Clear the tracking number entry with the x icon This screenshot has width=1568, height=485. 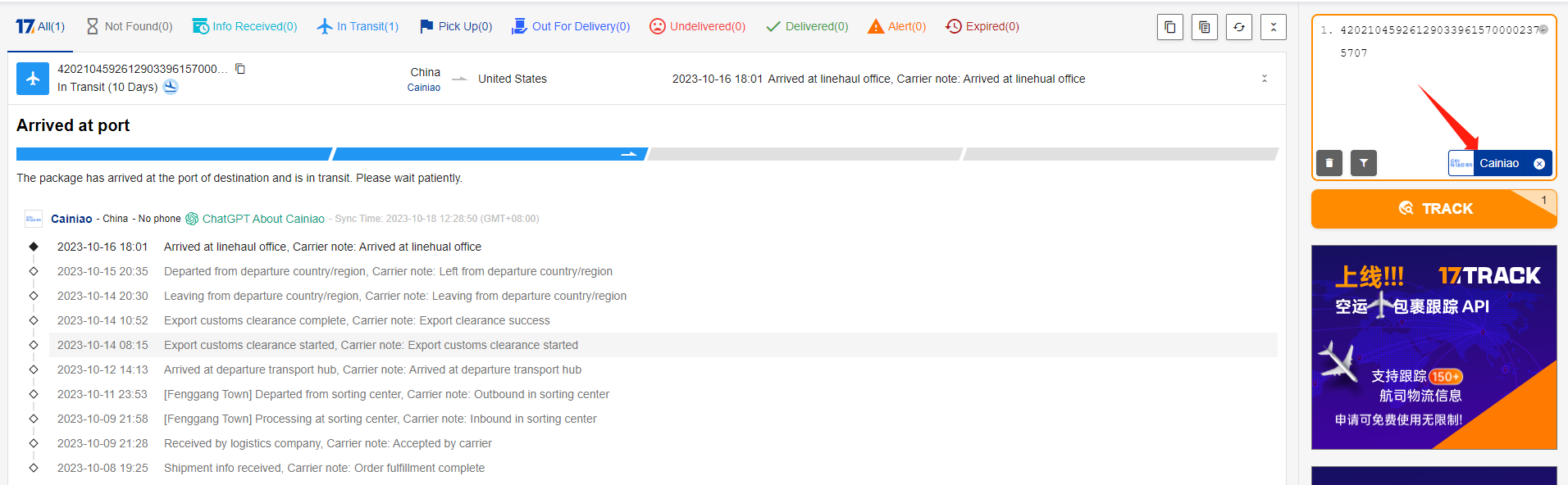tap(1543, 29)
